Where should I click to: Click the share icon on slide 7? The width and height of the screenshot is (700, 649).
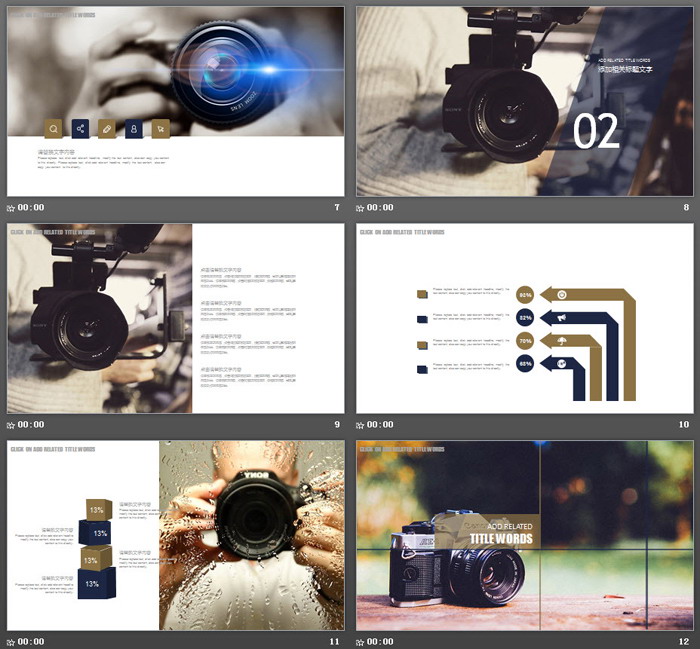coord(80,128)
